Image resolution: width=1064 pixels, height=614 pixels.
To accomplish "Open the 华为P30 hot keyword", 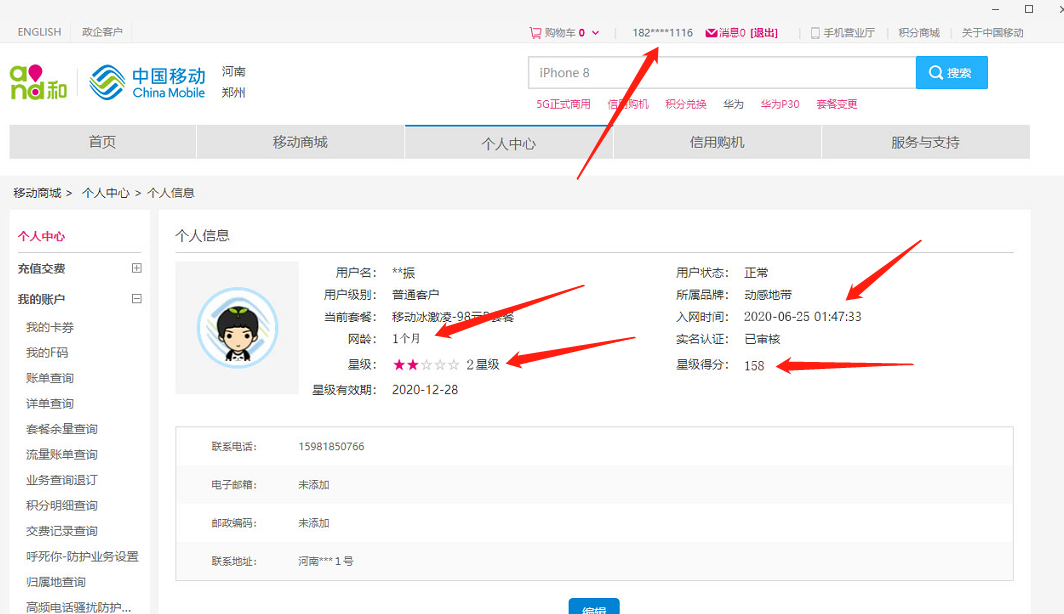I will coord(780,104).
